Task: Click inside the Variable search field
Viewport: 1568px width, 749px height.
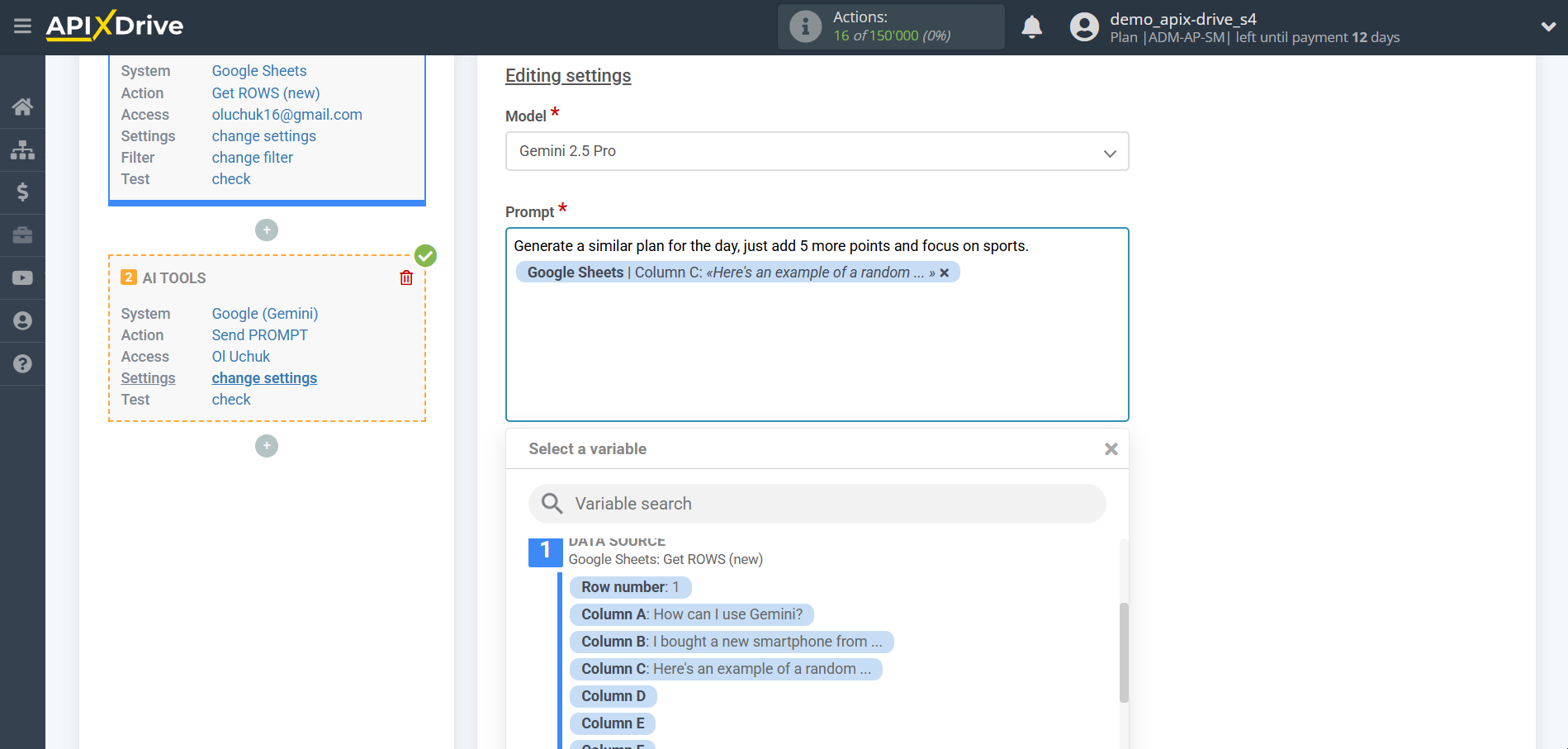Action: click(816, 503)
